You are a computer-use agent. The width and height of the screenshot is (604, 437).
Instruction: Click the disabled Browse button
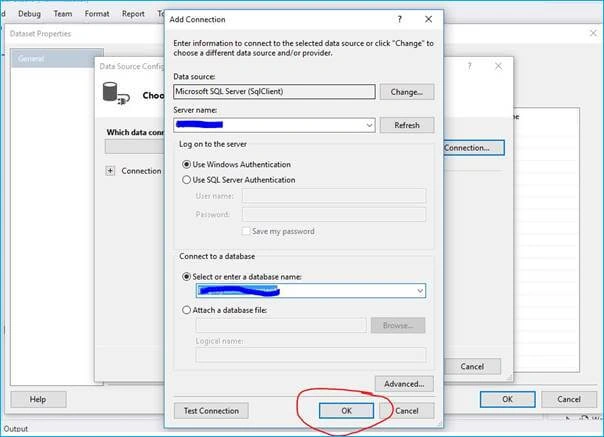pos(398,325)
